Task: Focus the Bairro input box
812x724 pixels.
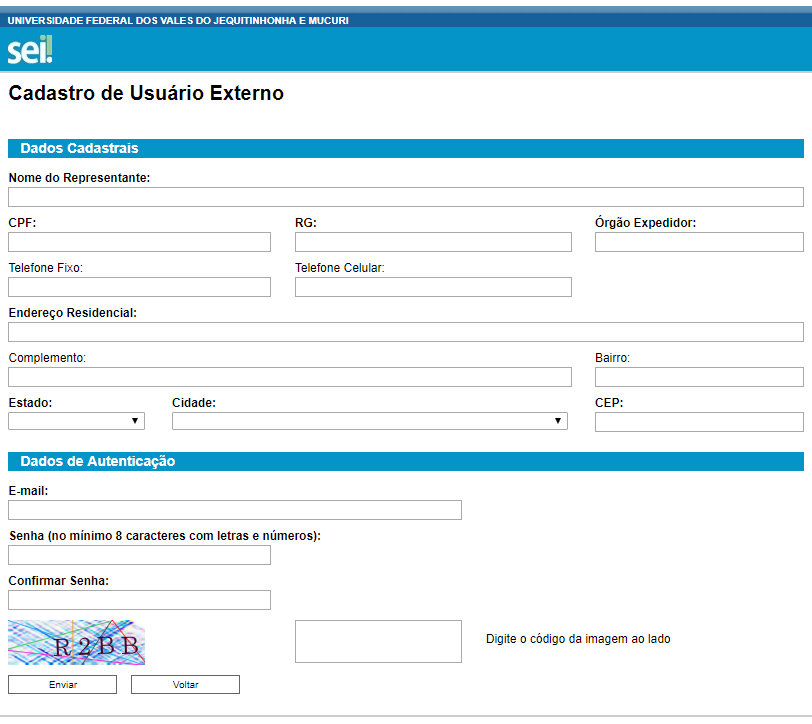Action: point(699,377)
